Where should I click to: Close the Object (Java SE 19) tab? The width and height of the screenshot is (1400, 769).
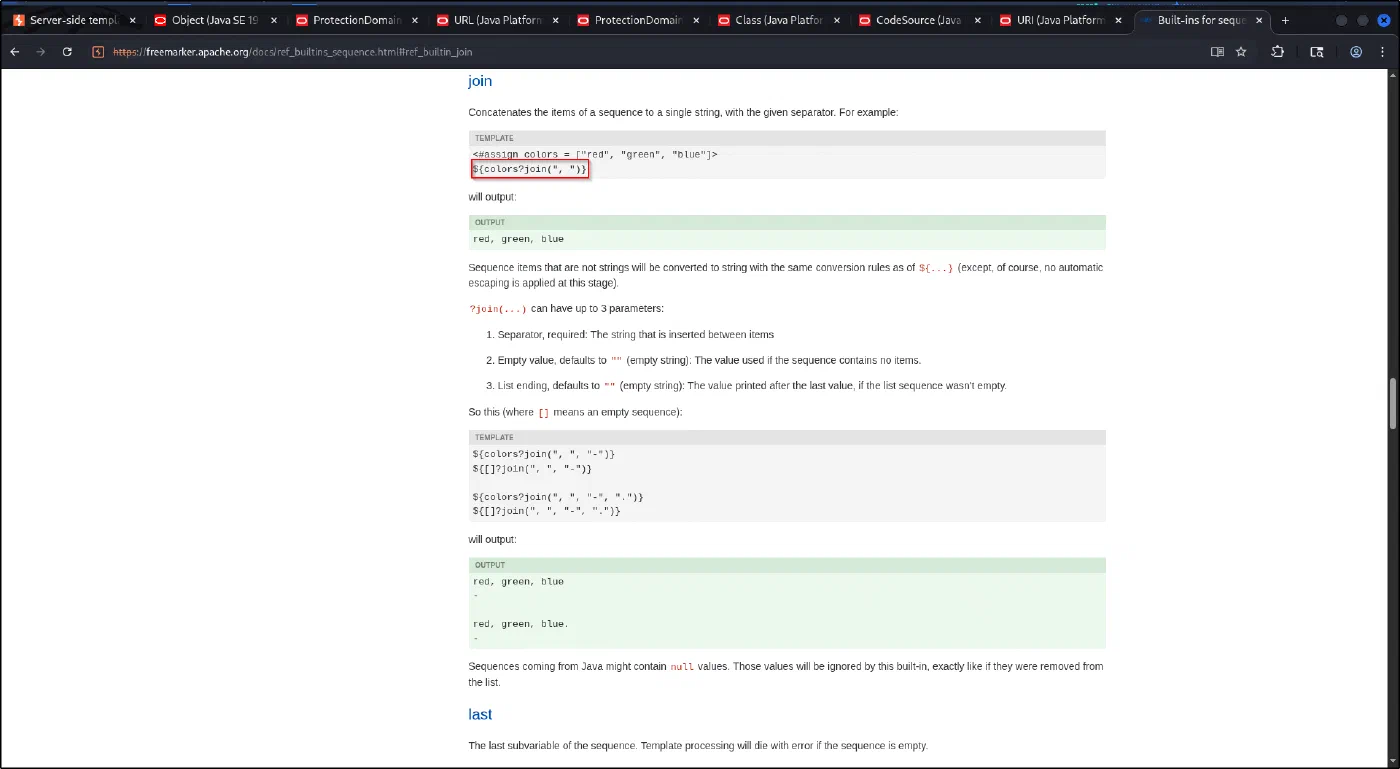pyautogui.click(x=274, y=20)
